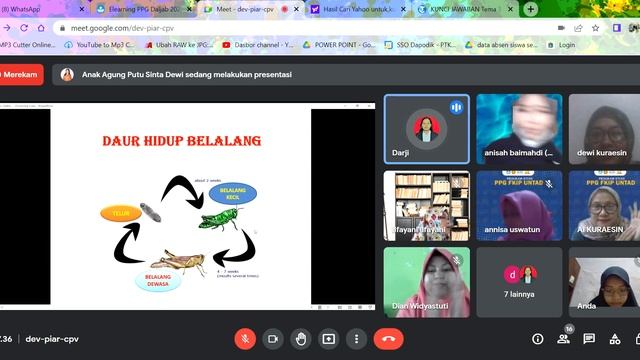This screenshot has height=360, width=640.
Task: Open Ubah RAW ke JPG bookmark
Action: [x=180, y=45]
